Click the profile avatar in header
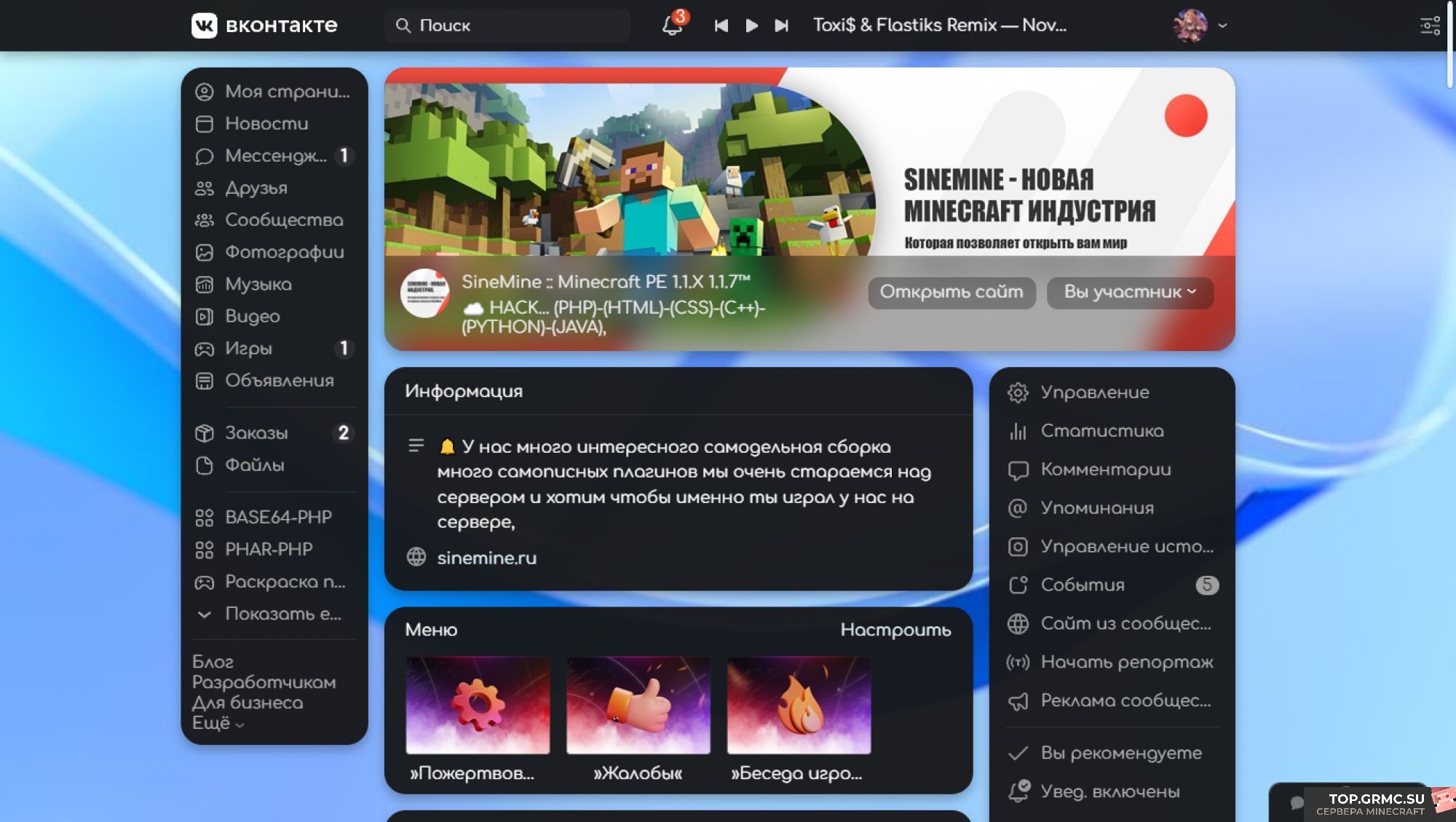 pyautogui.click(x=1190, y=25)
